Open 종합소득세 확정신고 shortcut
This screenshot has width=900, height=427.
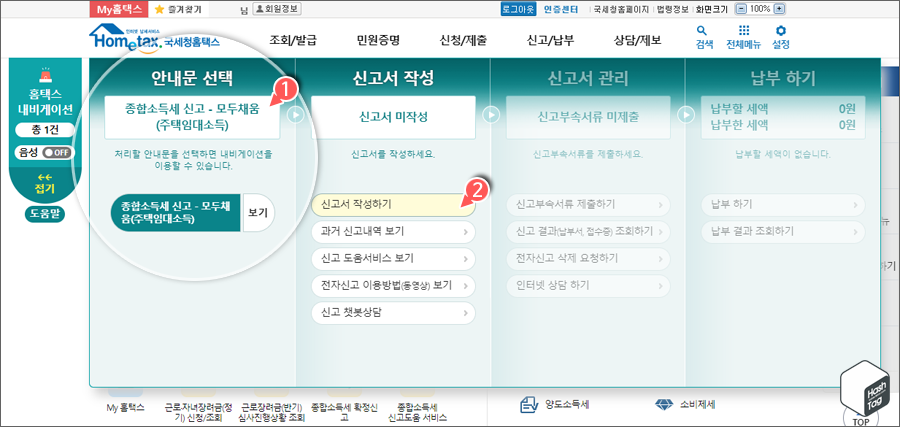click(344, 412)
